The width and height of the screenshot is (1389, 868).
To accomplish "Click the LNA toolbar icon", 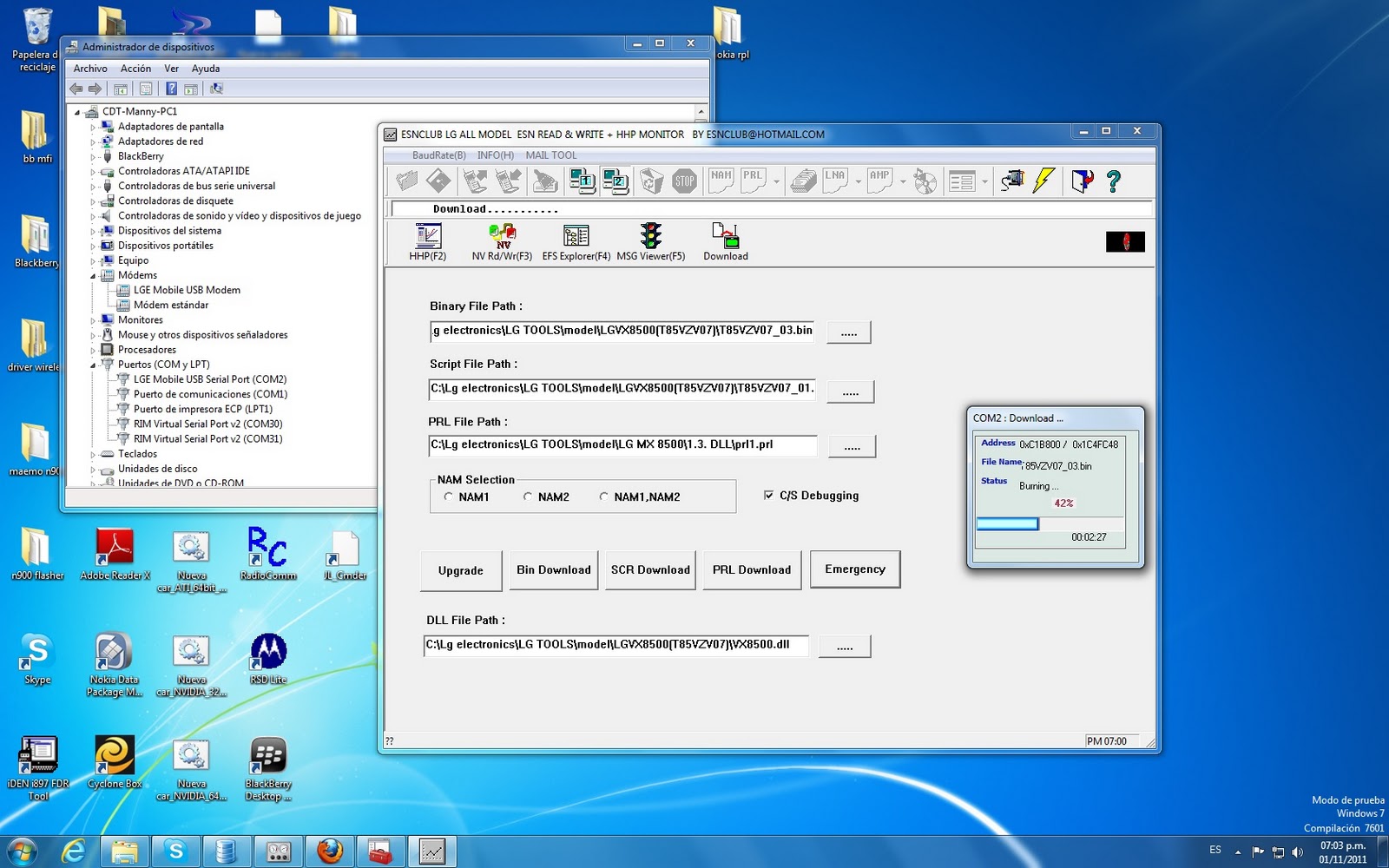I will click(x=835, y=181).
